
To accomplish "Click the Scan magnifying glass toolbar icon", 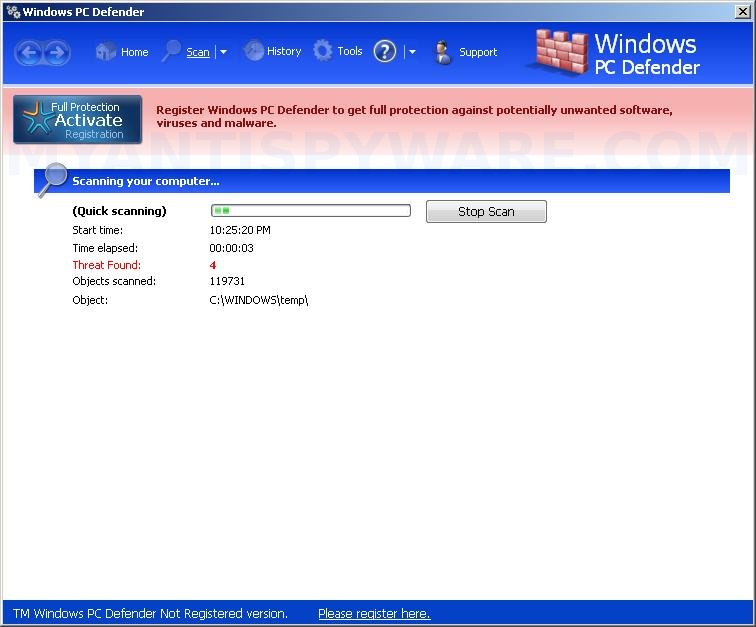I will [x=171, y=51].
